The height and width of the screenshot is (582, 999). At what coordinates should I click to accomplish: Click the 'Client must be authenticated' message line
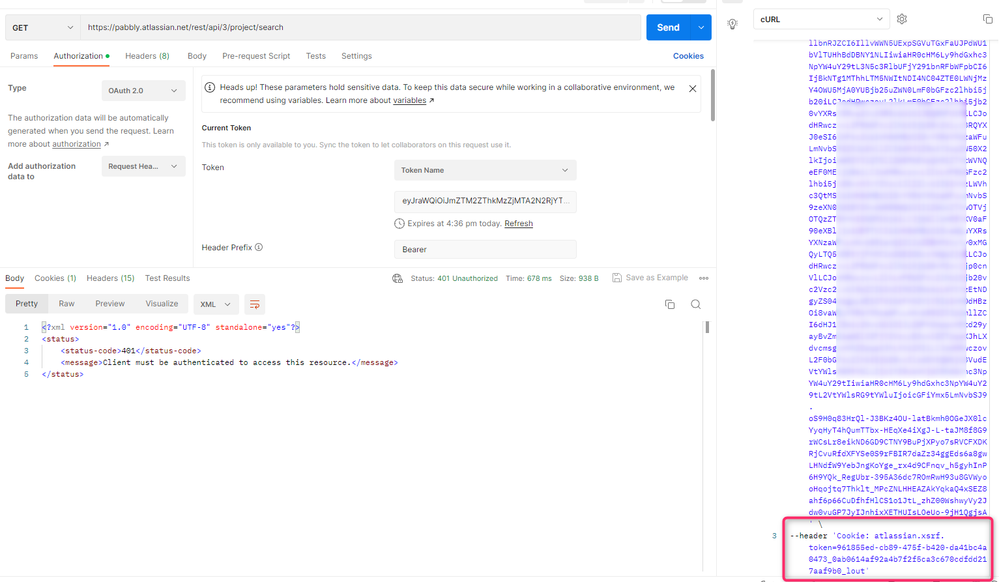[229, 363]
